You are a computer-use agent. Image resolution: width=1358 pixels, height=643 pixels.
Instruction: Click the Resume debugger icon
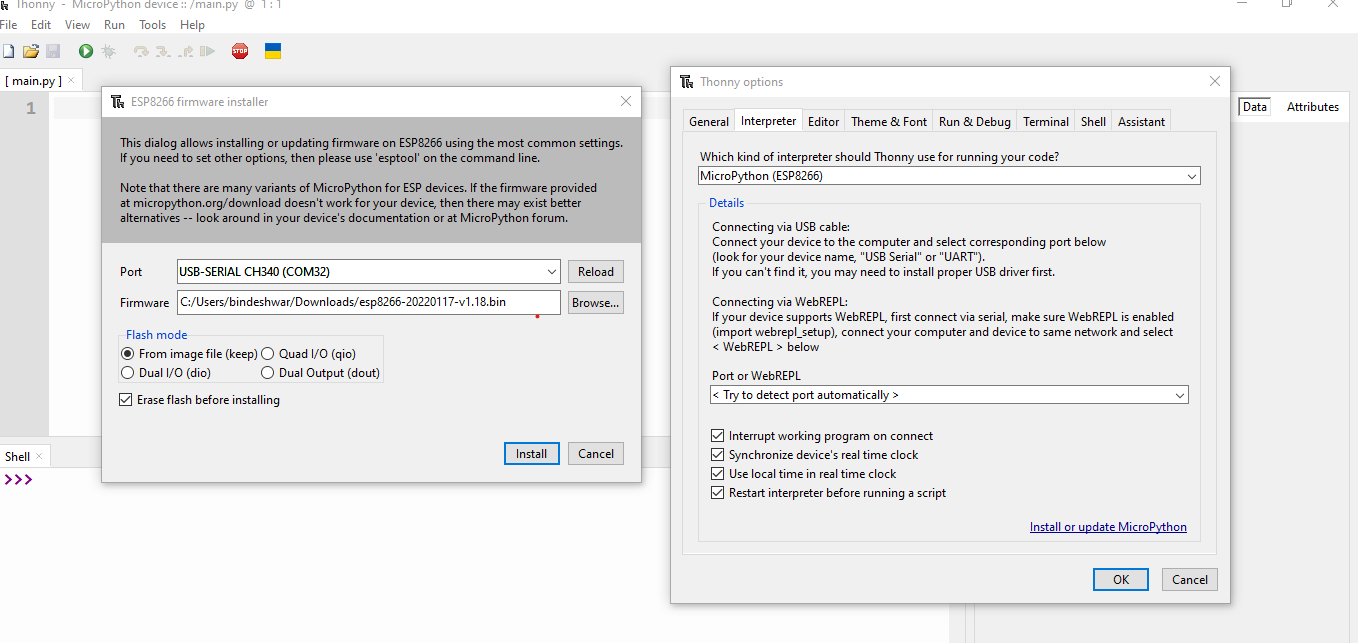207,51
